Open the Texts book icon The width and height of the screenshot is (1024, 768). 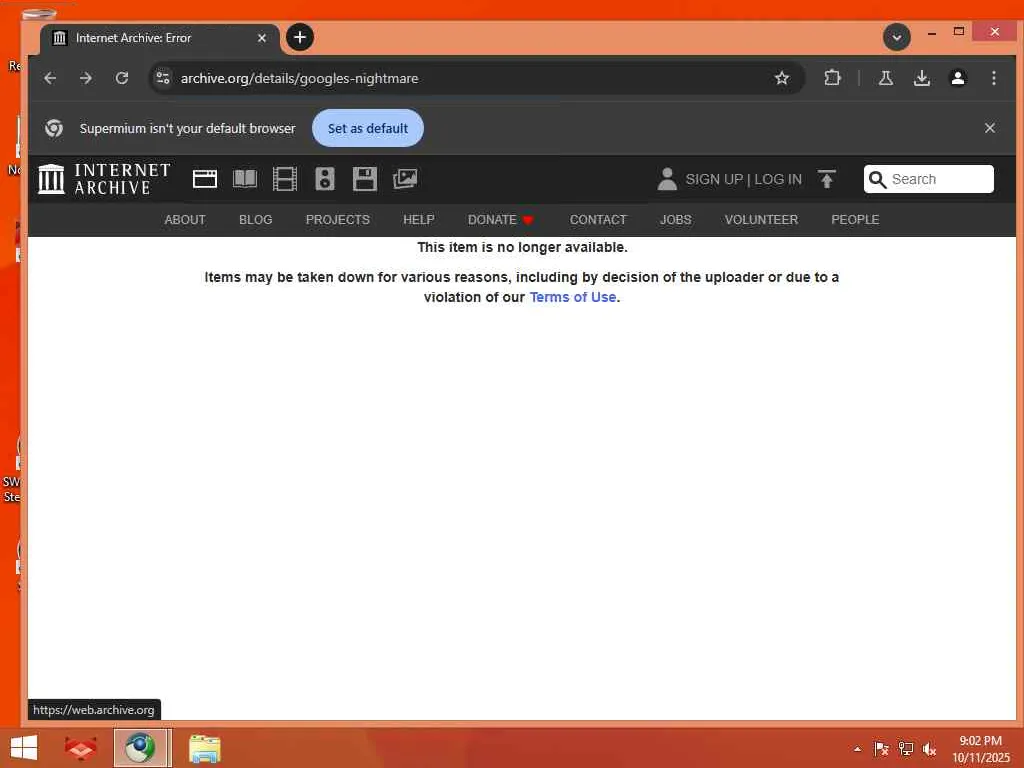coord(245,179)
